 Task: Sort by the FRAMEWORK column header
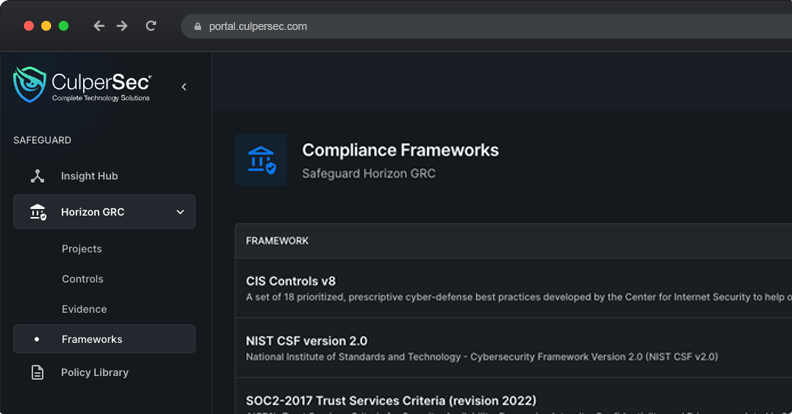pyautogui.click(x=277, y=241)
